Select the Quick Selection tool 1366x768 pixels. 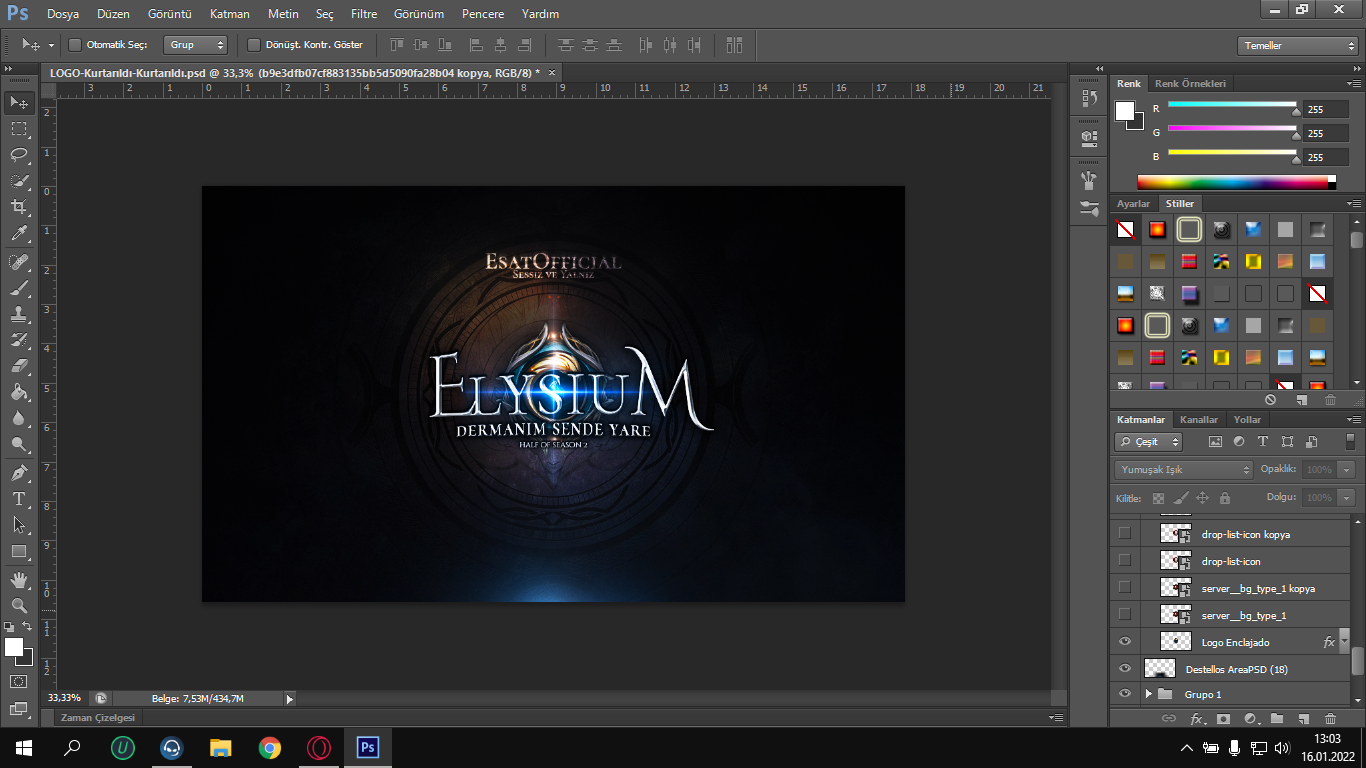click(x=19, y=181)
